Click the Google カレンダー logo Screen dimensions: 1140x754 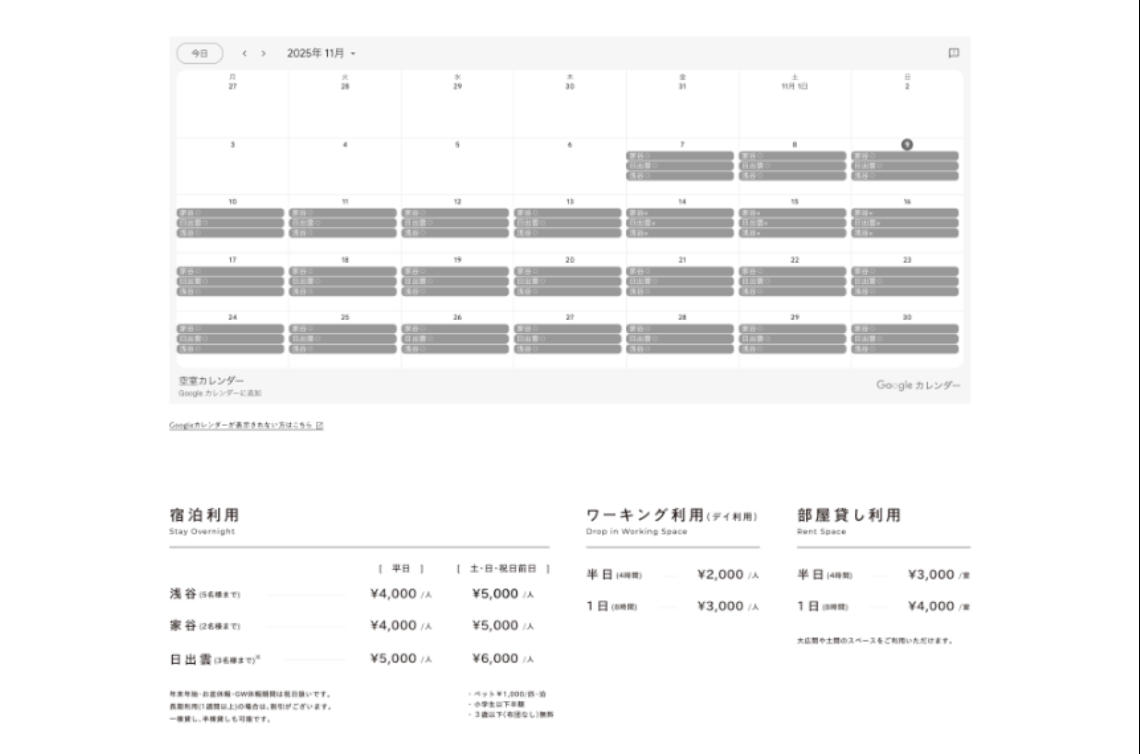click(918, 385)
